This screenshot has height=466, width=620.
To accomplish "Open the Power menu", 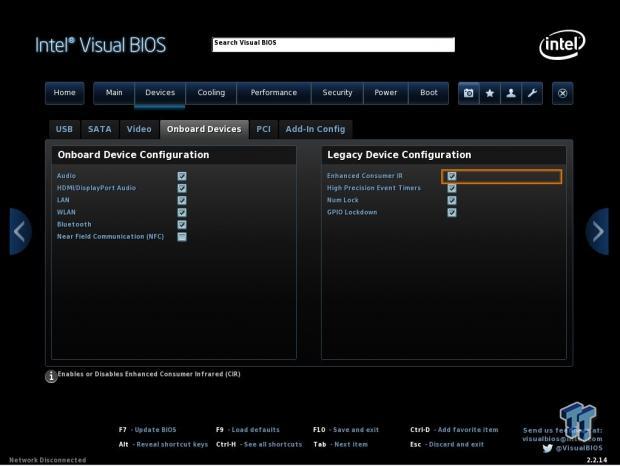I will click(x=386, y=93).
